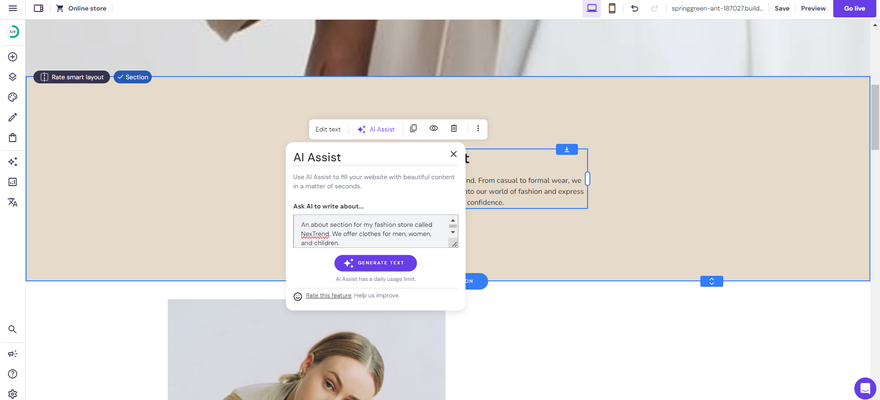The width and height of the screenshot is (880, 400).
Task: Open the translate languages panel
Action: [12, 202]
